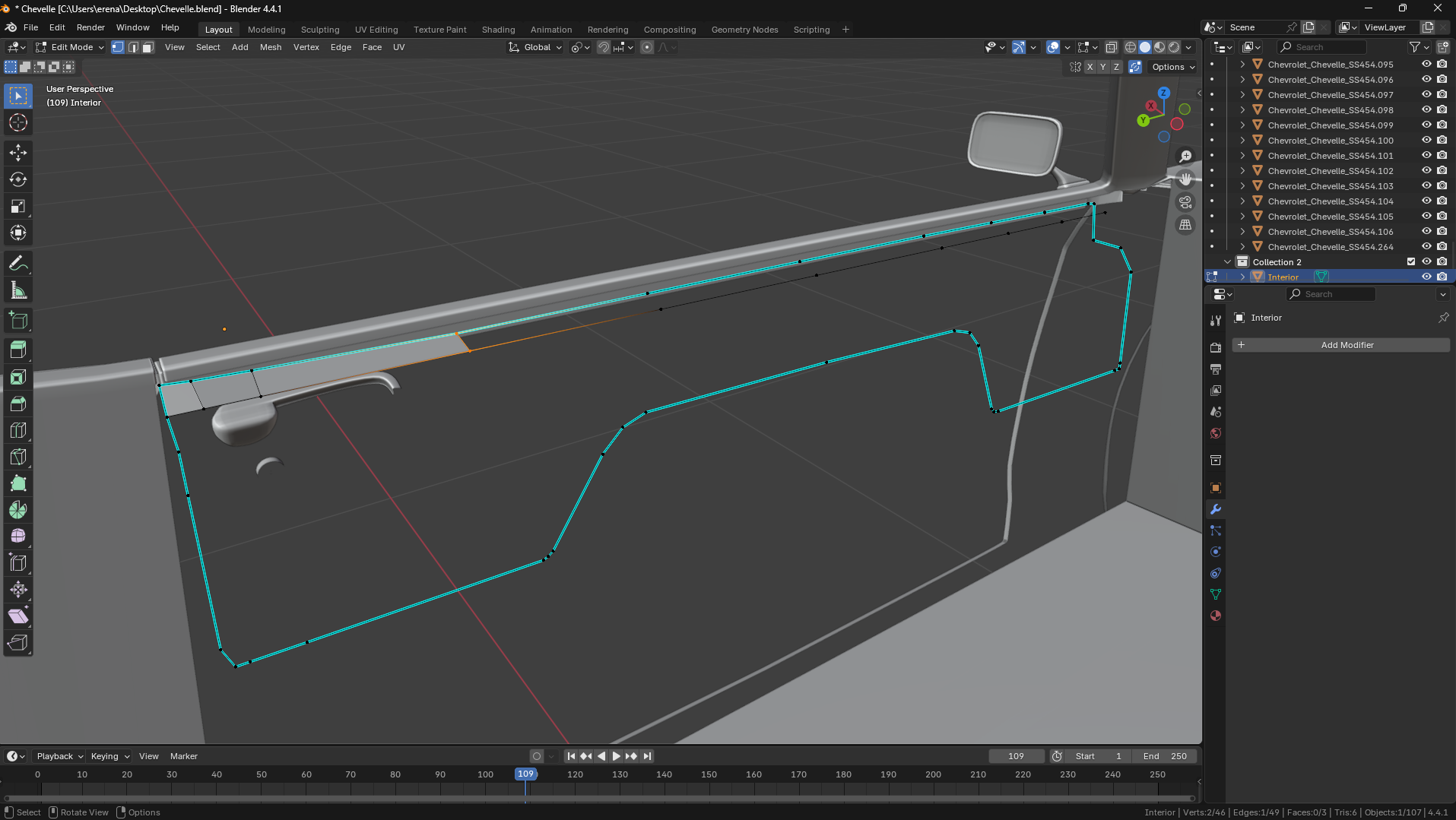1456x820 pixels.
Task: Open the Edit Mode dropdown
Action: pos(70,47)
